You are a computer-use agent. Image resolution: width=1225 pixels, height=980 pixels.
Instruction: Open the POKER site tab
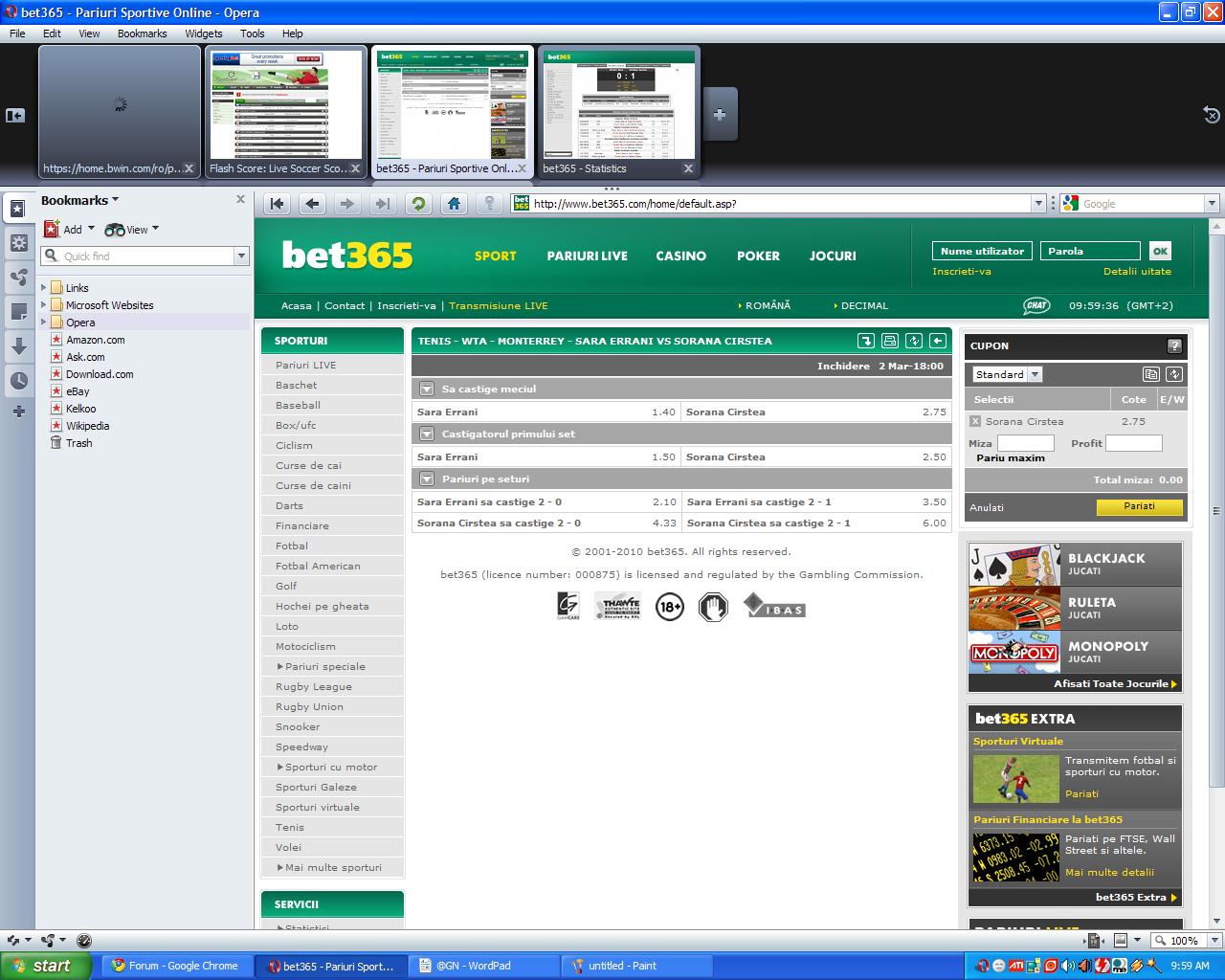758,256
